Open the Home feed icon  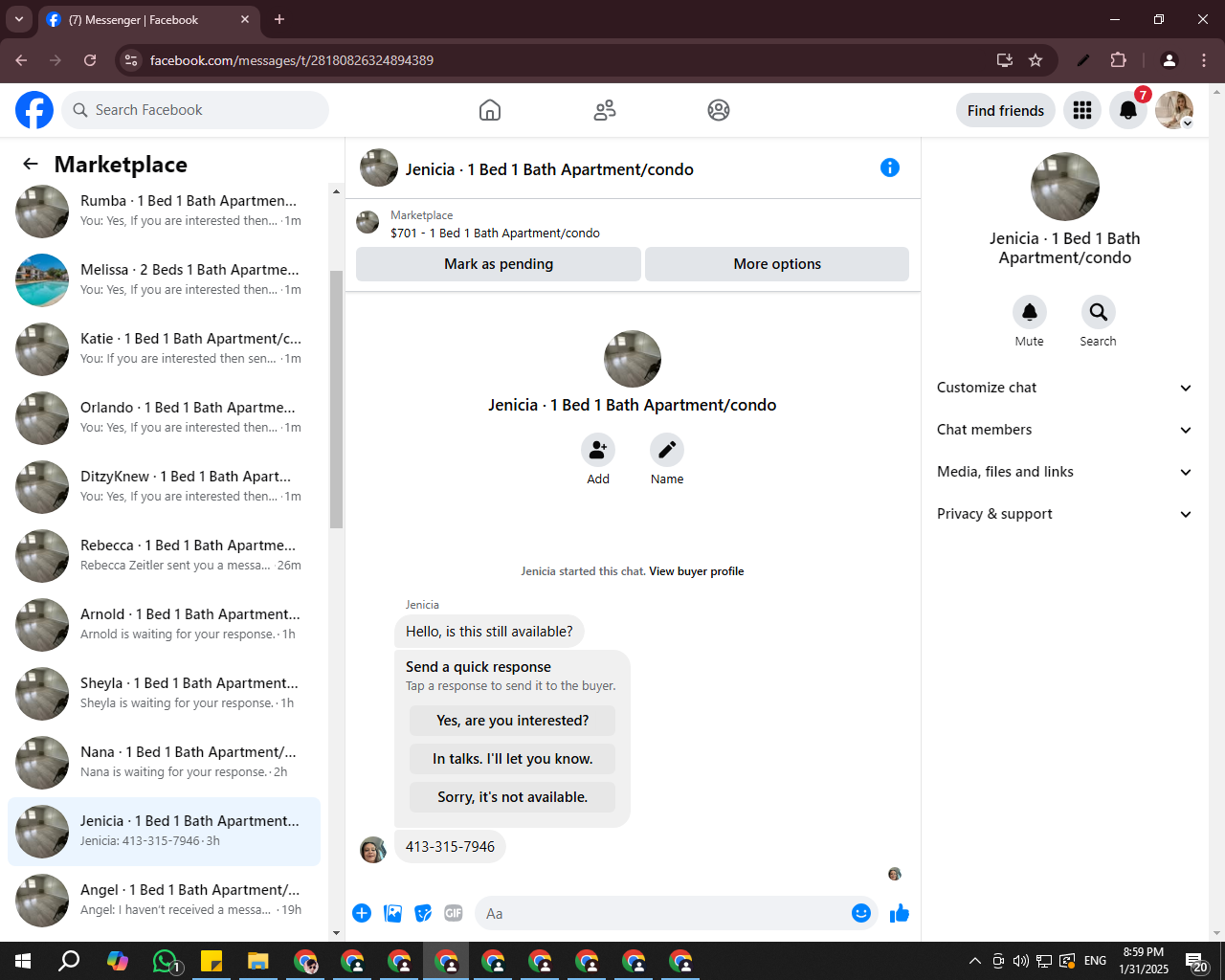[490, 110]
